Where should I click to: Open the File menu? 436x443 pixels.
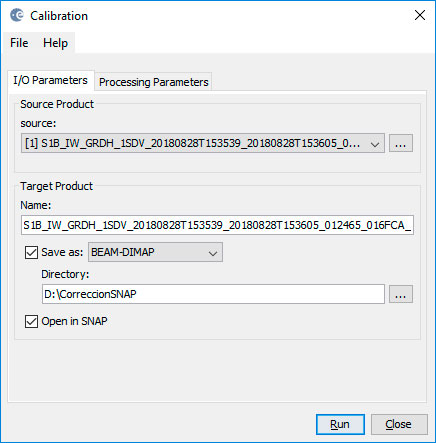[19, 43]
